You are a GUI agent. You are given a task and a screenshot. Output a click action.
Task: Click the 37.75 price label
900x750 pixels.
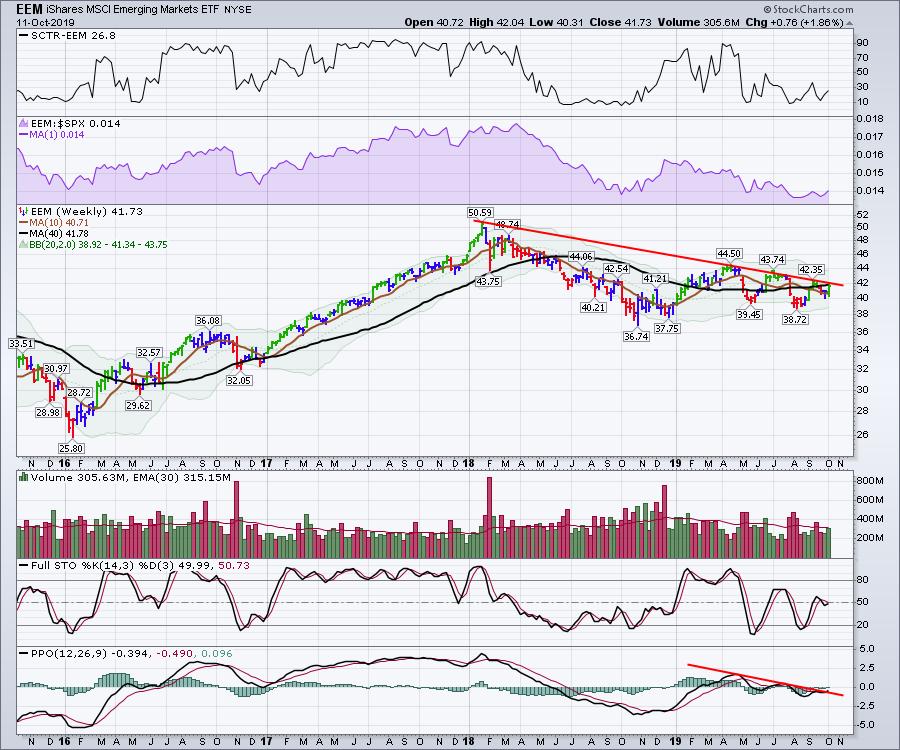coord(667,328)
